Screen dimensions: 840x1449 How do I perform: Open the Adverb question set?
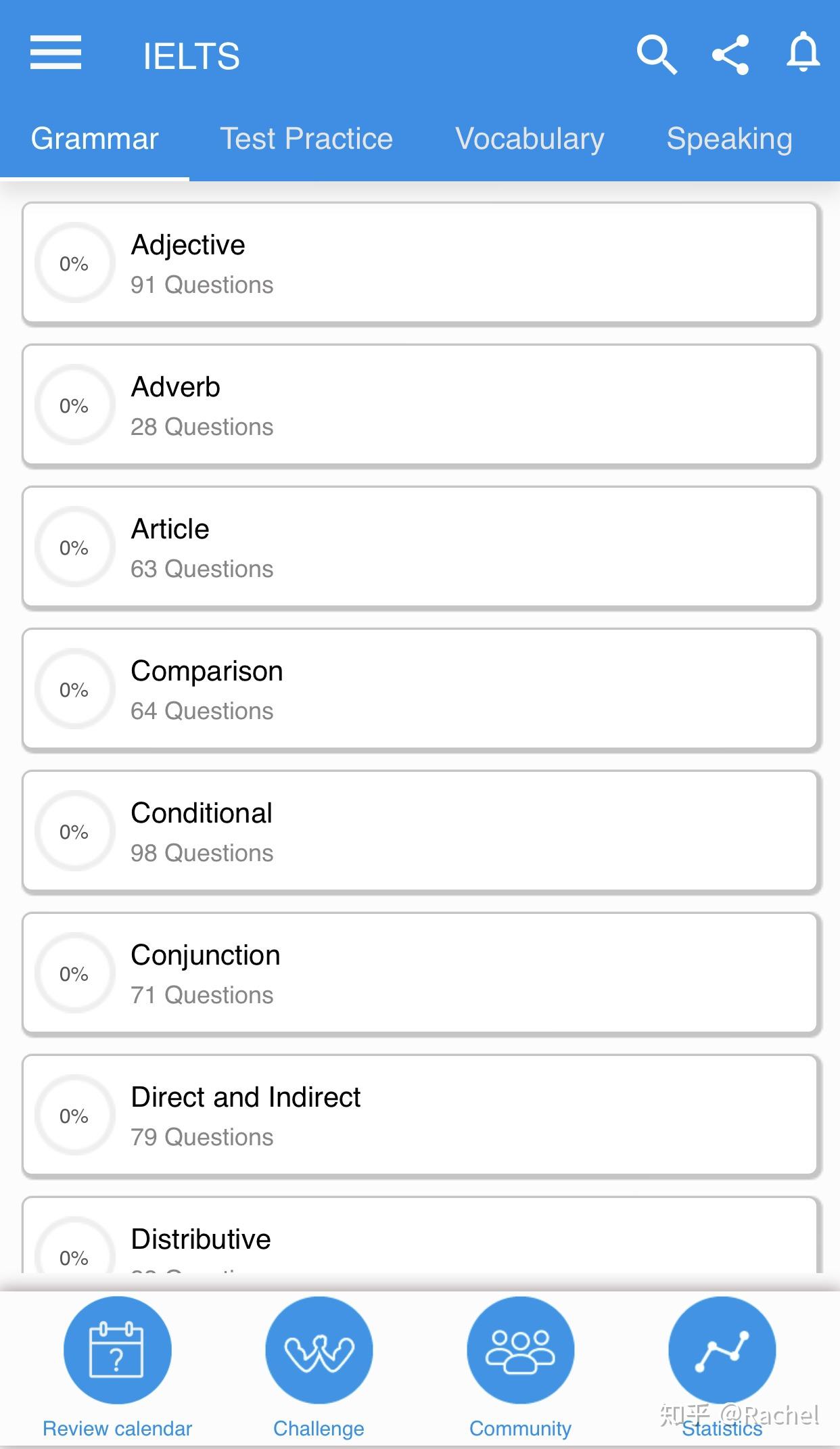tap(419, 405)
